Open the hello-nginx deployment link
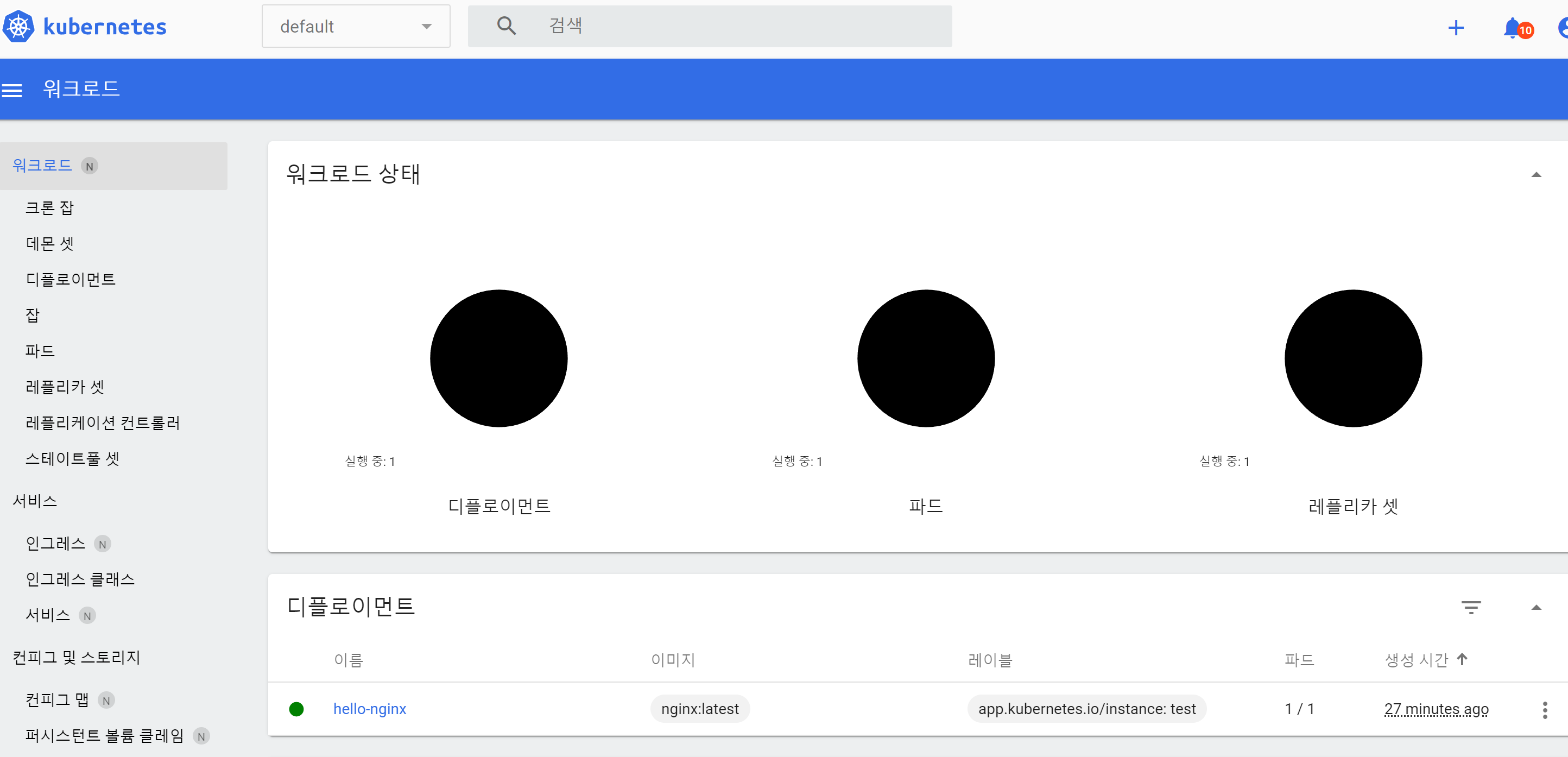Image resolution: width=1568 pixels, height=757 pixels. [x=370, y=709]
